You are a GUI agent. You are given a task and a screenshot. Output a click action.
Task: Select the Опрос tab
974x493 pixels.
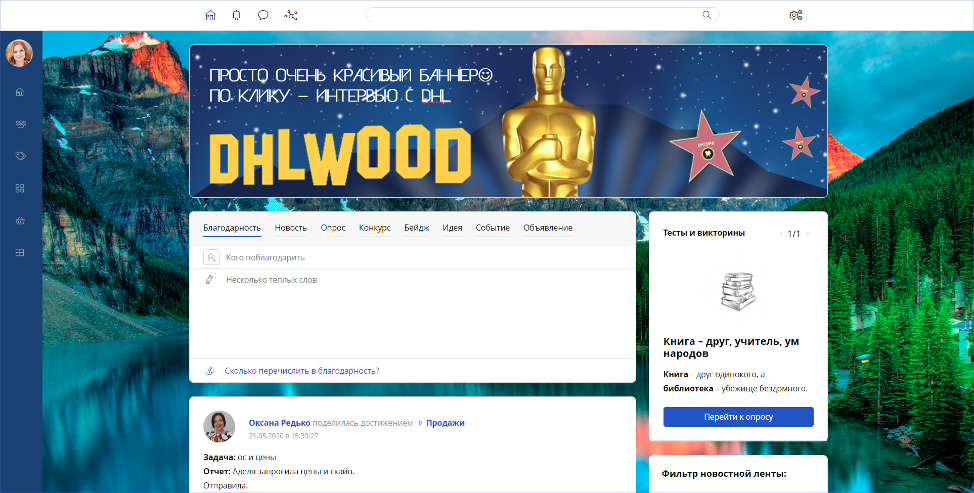click(333, 228)
